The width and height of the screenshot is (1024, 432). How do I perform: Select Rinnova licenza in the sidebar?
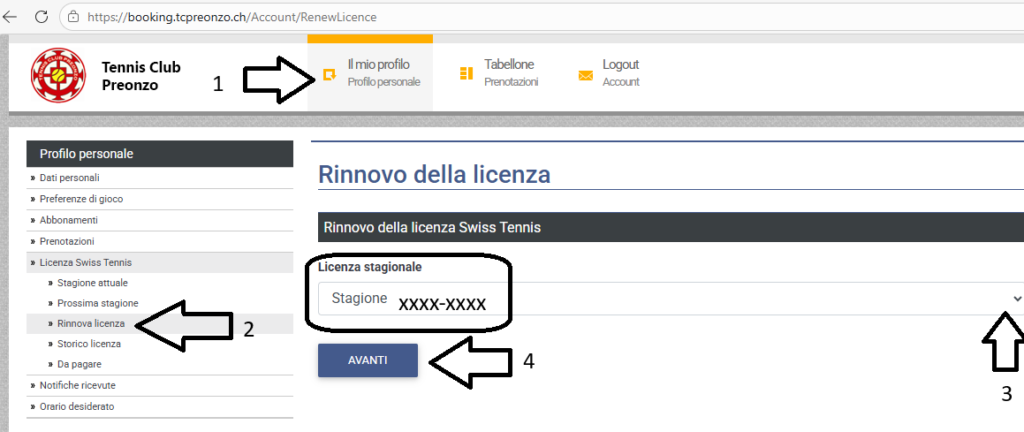91,324
